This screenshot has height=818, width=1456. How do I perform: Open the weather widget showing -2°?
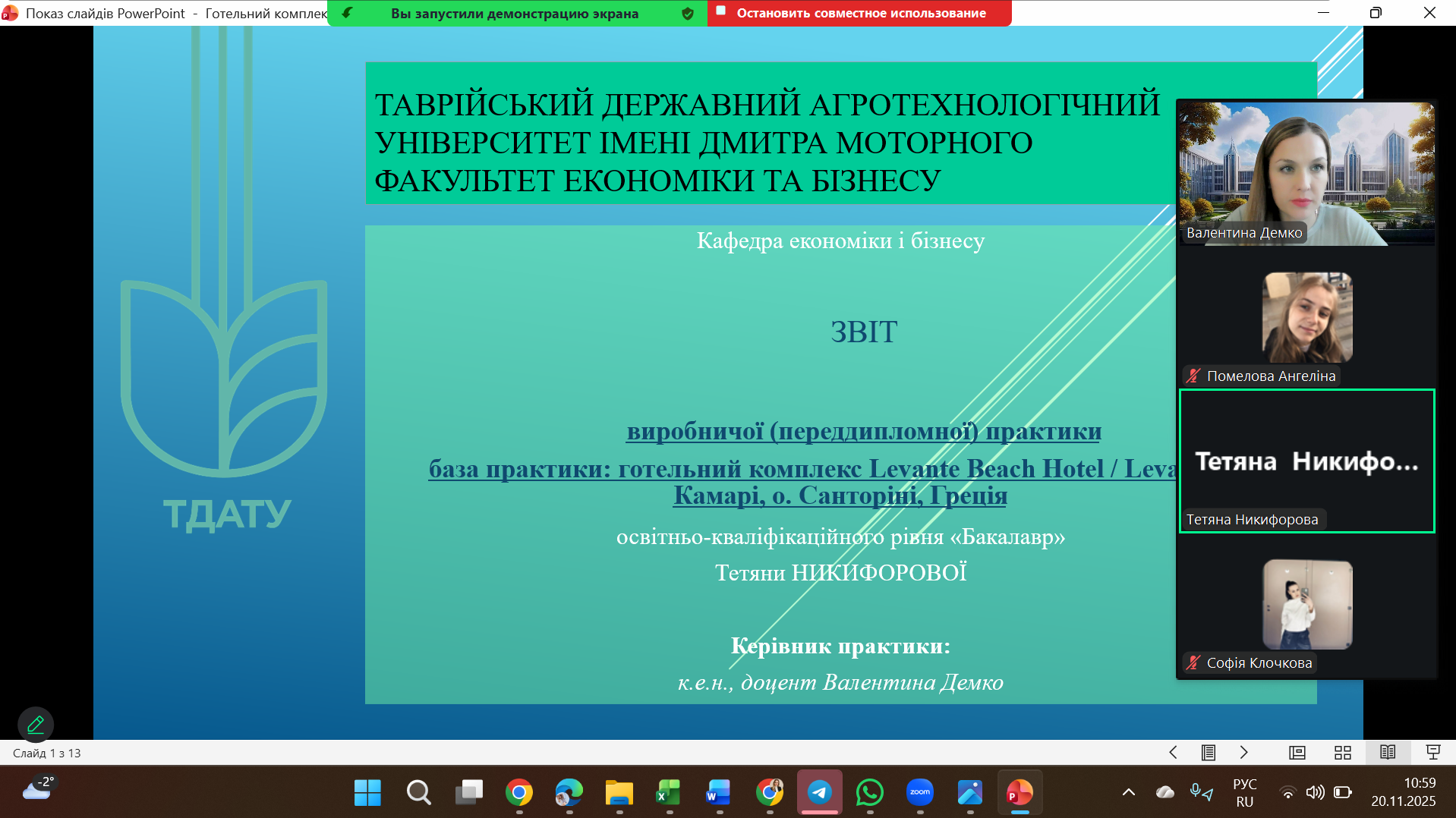click(38, 789)
